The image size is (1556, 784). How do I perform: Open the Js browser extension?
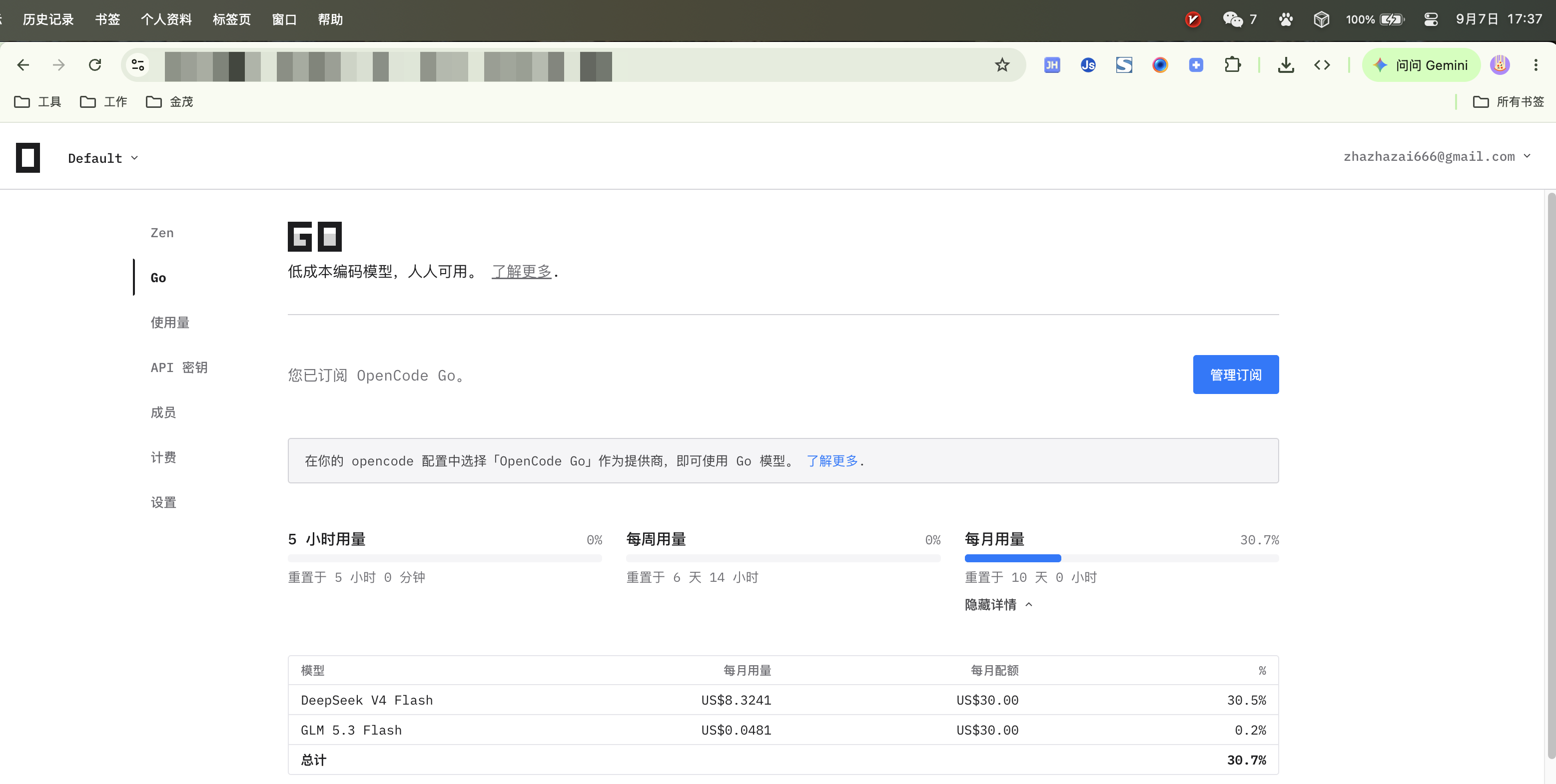coord(1088,65)
